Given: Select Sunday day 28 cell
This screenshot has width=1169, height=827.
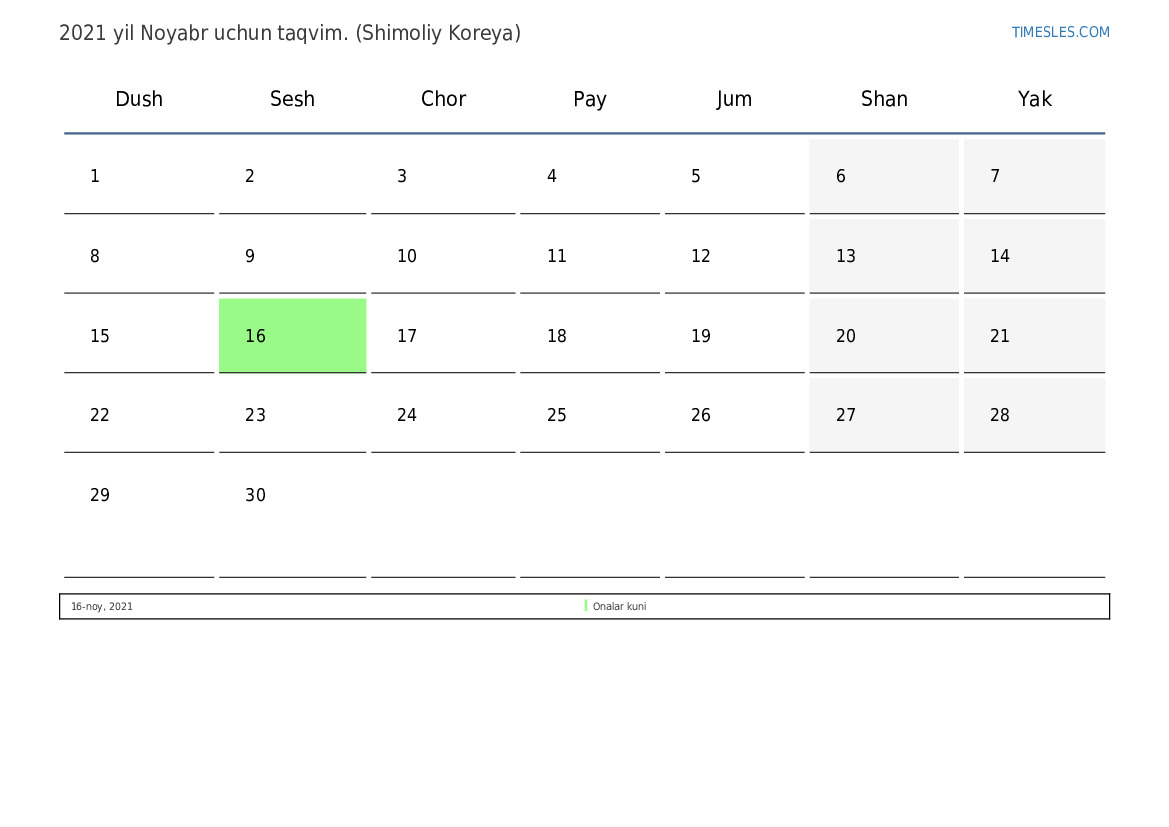Looking at the screenshot, I should pos(1035,415).
